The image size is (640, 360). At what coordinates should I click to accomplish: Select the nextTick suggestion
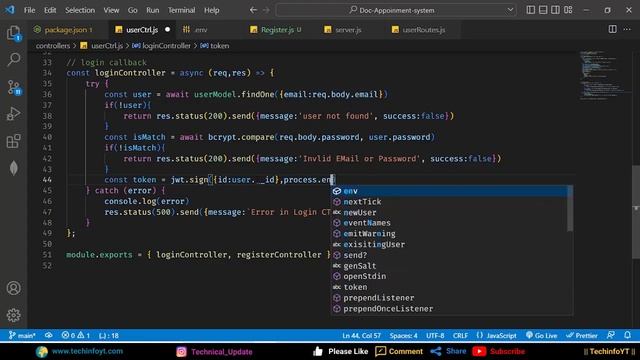[449, 202]
